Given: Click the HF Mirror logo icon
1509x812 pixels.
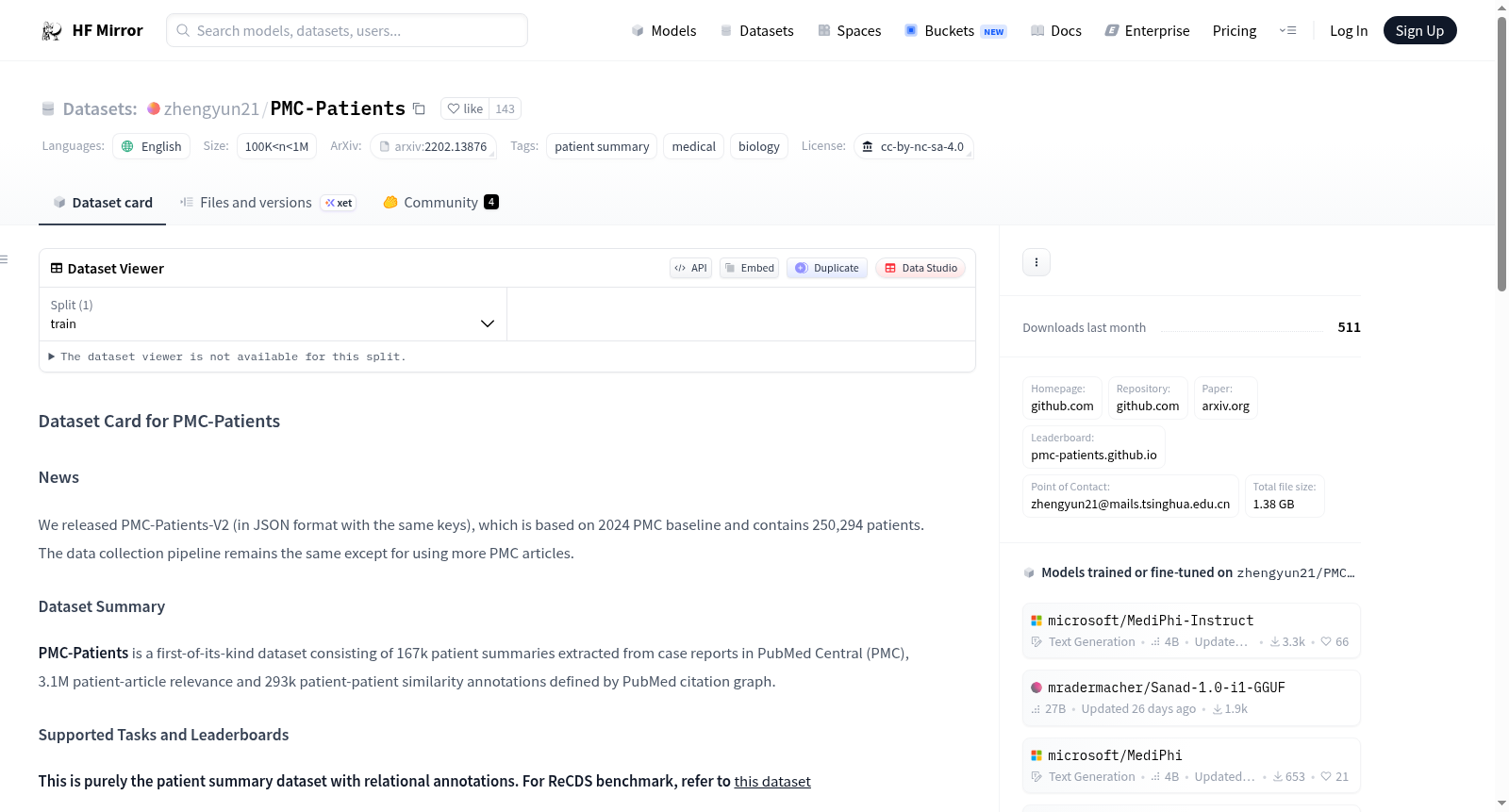Looking at the screenshot, I should click(x=52, y=31).
